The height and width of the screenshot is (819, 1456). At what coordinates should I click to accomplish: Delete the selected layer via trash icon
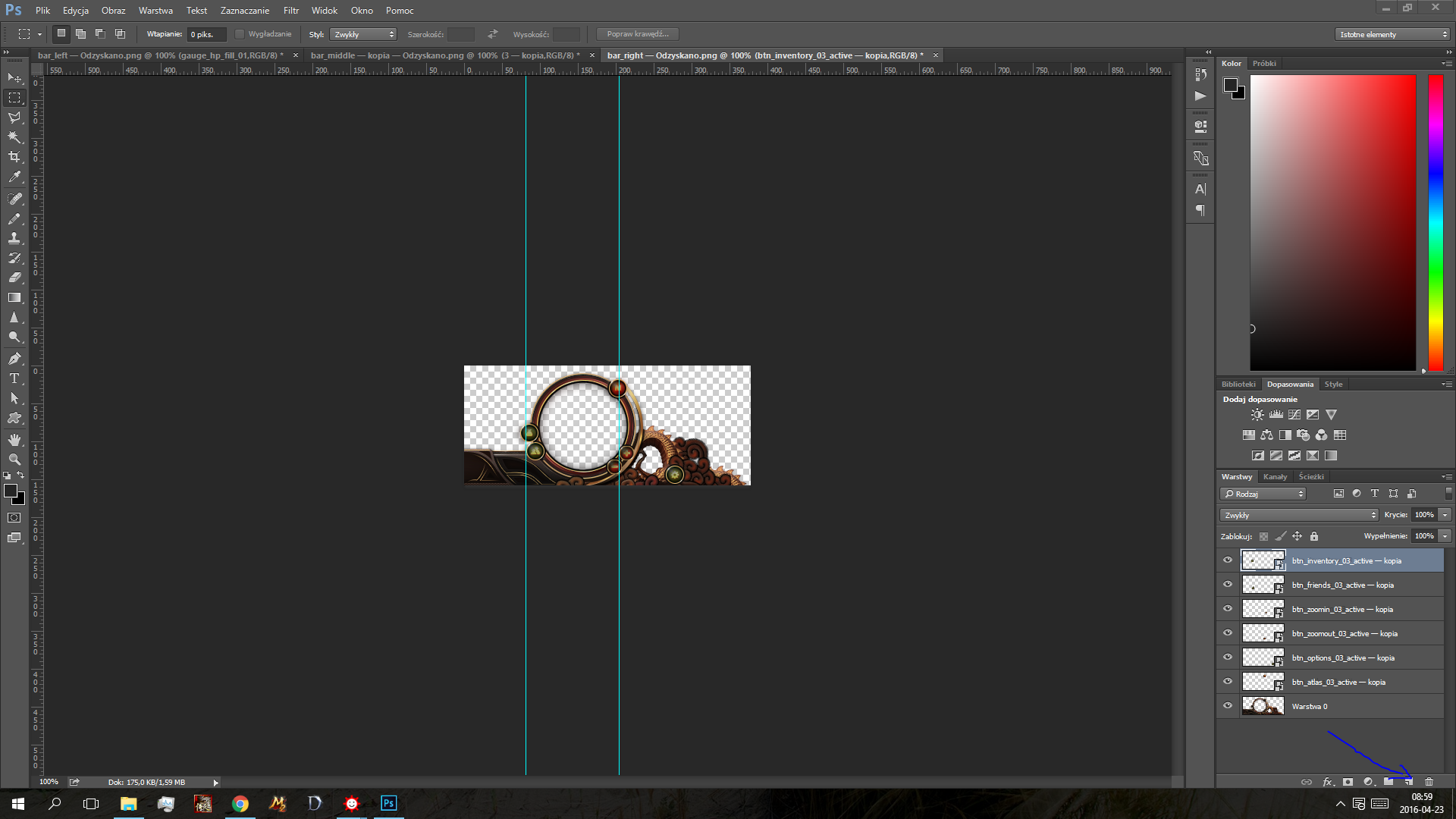pos(1429,782)
